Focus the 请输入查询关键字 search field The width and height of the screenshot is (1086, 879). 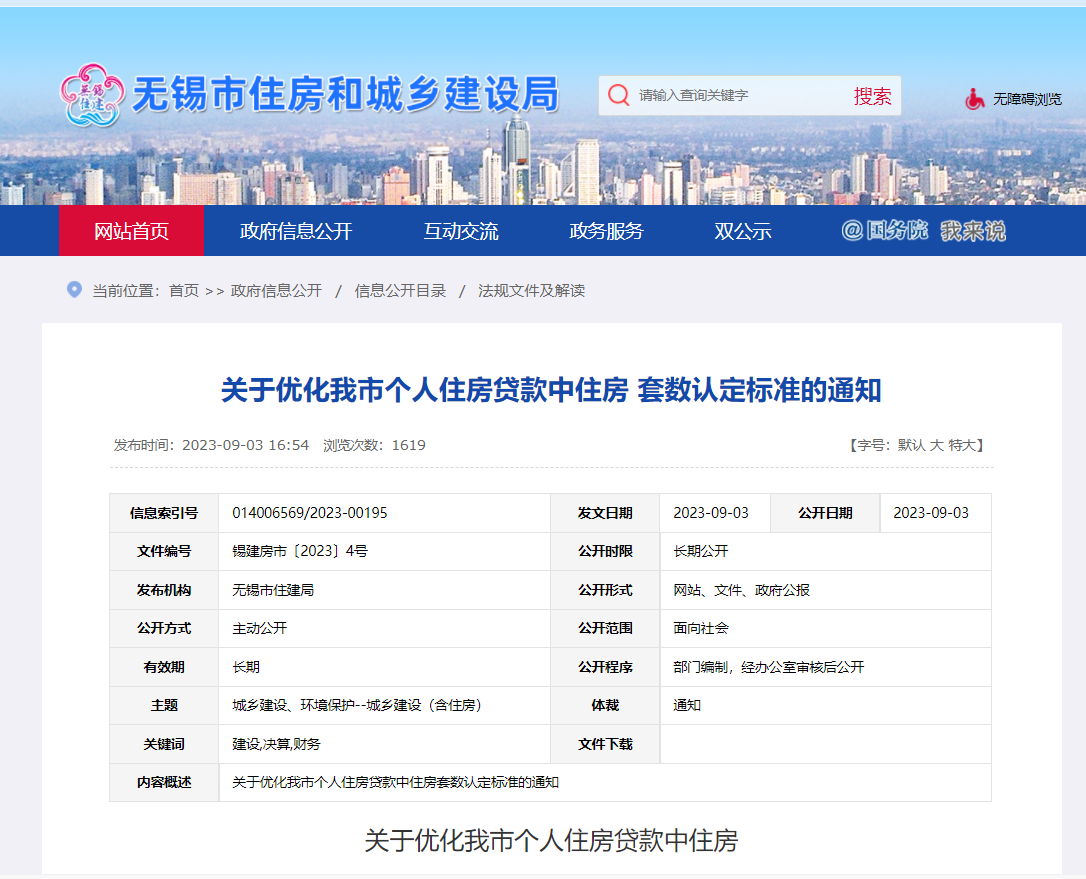click(735, 96)
